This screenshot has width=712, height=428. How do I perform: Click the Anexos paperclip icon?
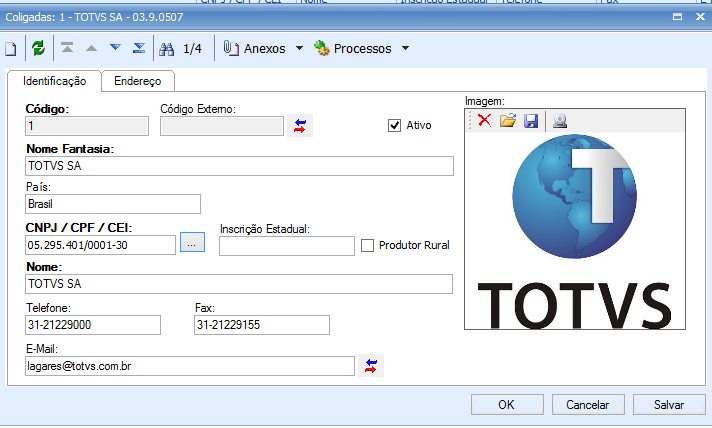click(x=231, y=48)
